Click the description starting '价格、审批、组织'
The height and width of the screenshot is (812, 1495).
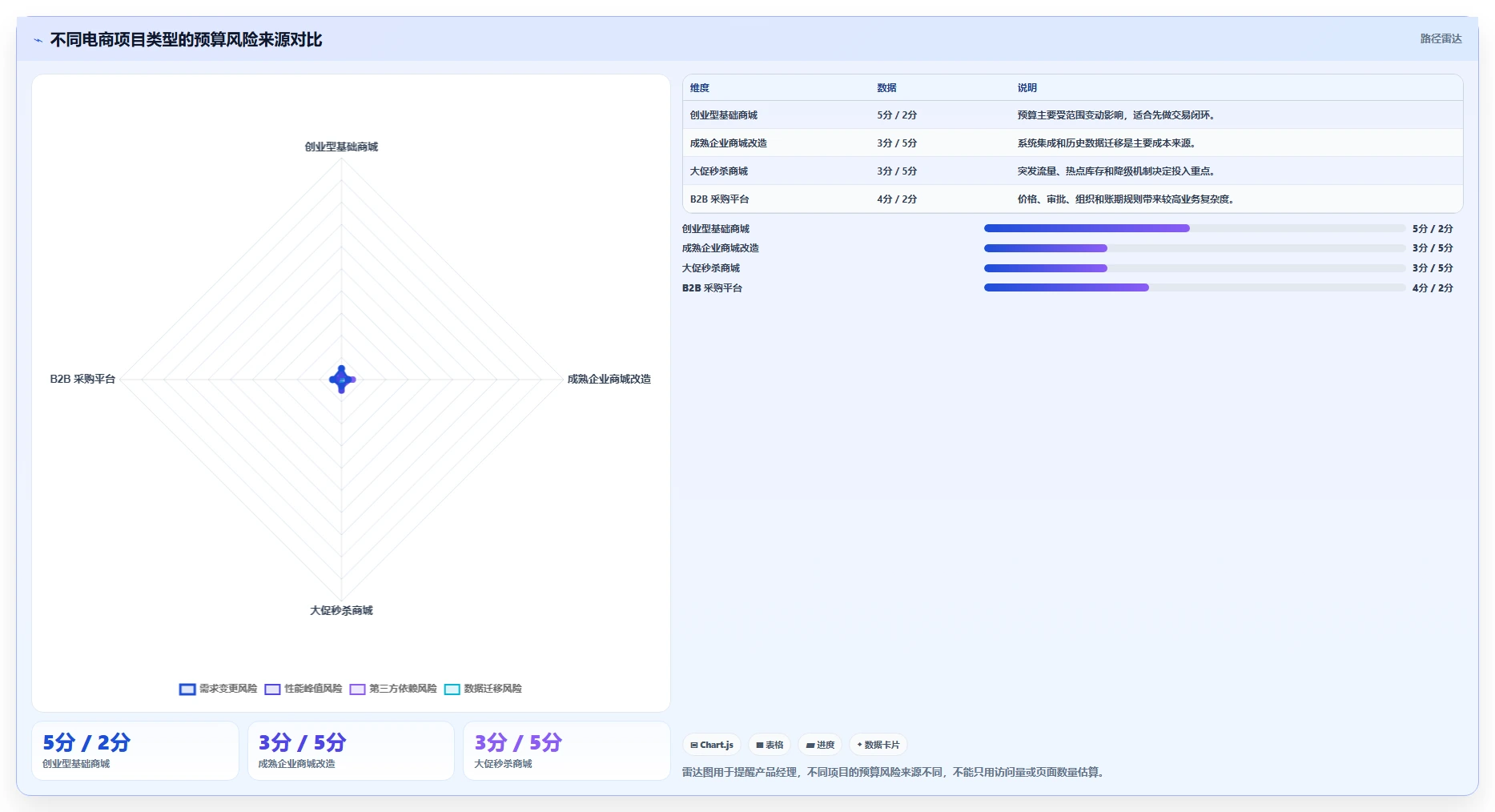[x=1127, y=199]
